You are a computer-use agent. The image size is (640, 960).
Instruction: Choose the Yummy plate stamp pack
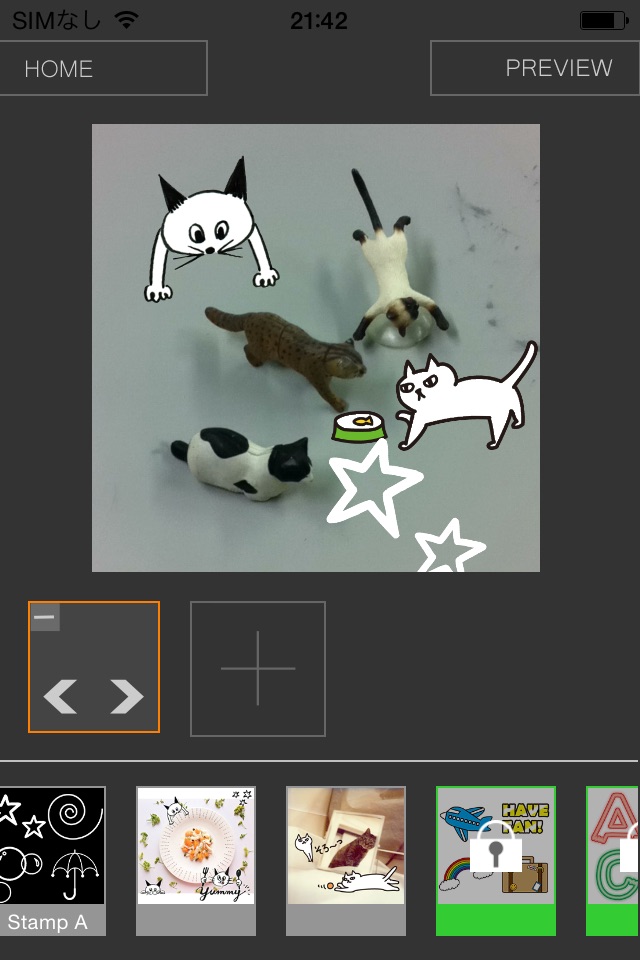click(196, 861)
